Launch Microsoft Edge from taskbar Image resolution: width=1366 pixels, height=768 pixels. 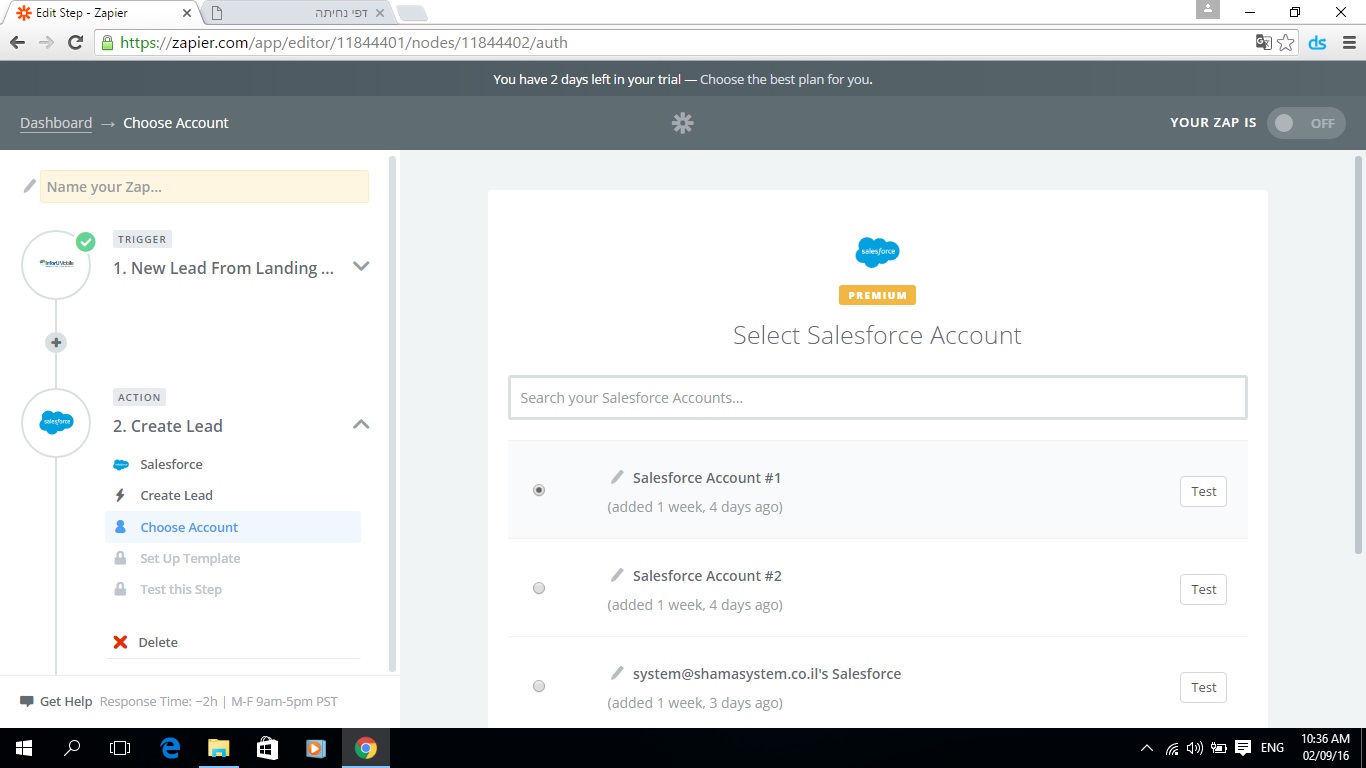pos(170,748)
